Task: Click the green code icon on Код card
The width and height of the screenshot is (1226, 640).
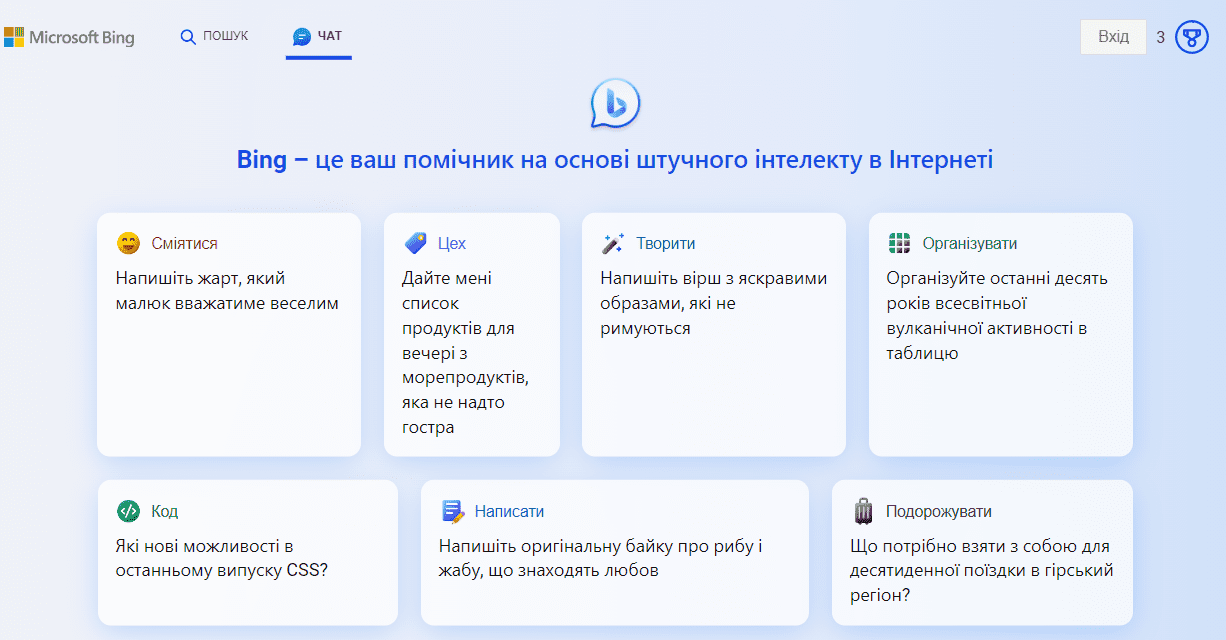Action: tap(128, 511)
